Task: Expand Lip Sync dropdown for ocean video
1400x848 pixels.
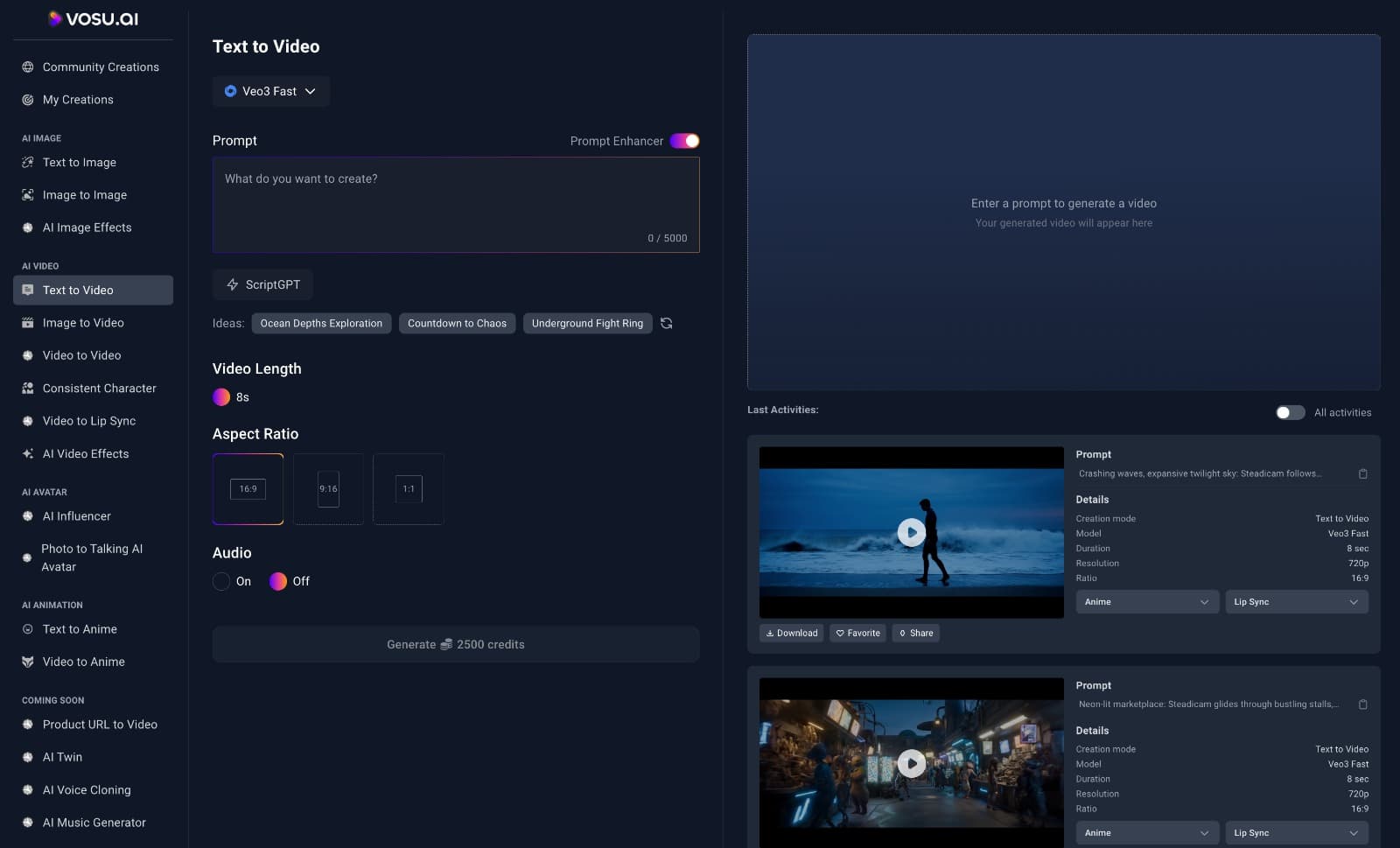Action: [1296, 602]
